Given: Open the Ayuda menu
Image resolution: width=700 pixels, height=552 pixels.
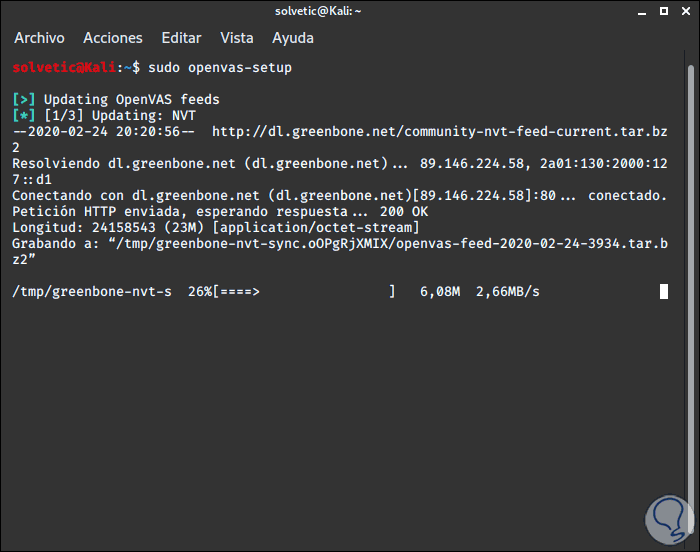Looking at the screenshot, I should point(292,38).
